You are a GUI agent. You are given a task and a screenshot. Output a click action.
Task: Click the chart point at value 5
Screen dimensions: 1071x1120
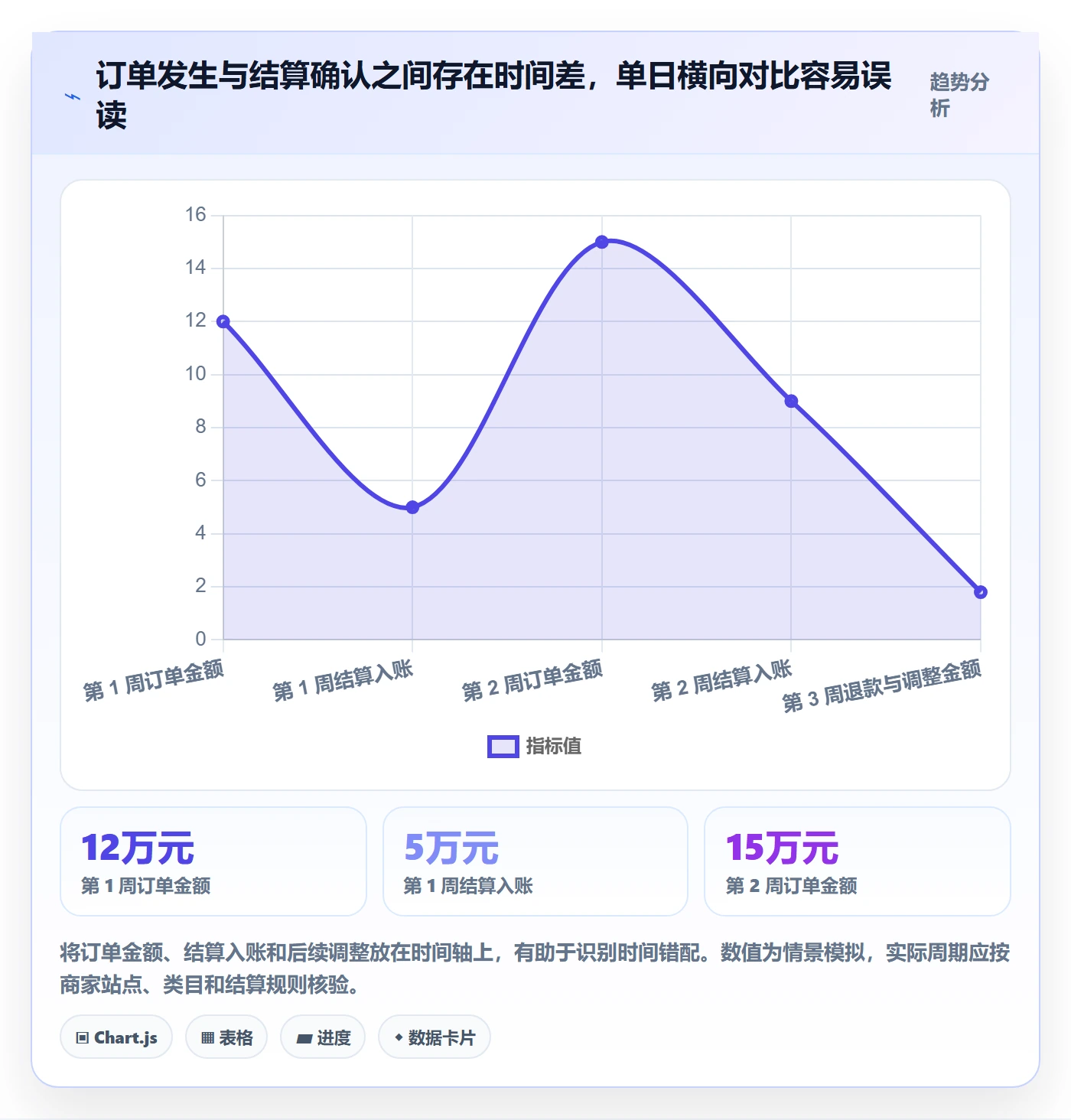[x=412, y=507]
